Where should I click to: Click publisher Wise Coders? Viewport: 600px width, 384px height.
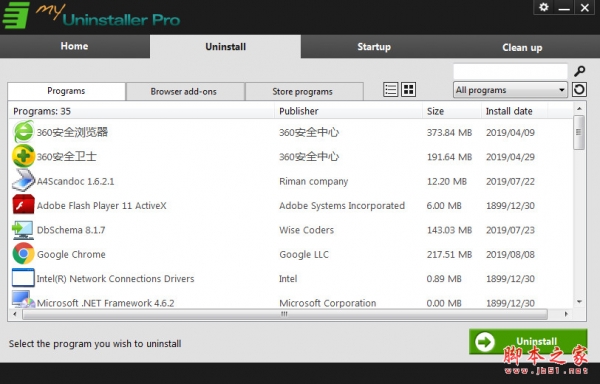(307, 230)
